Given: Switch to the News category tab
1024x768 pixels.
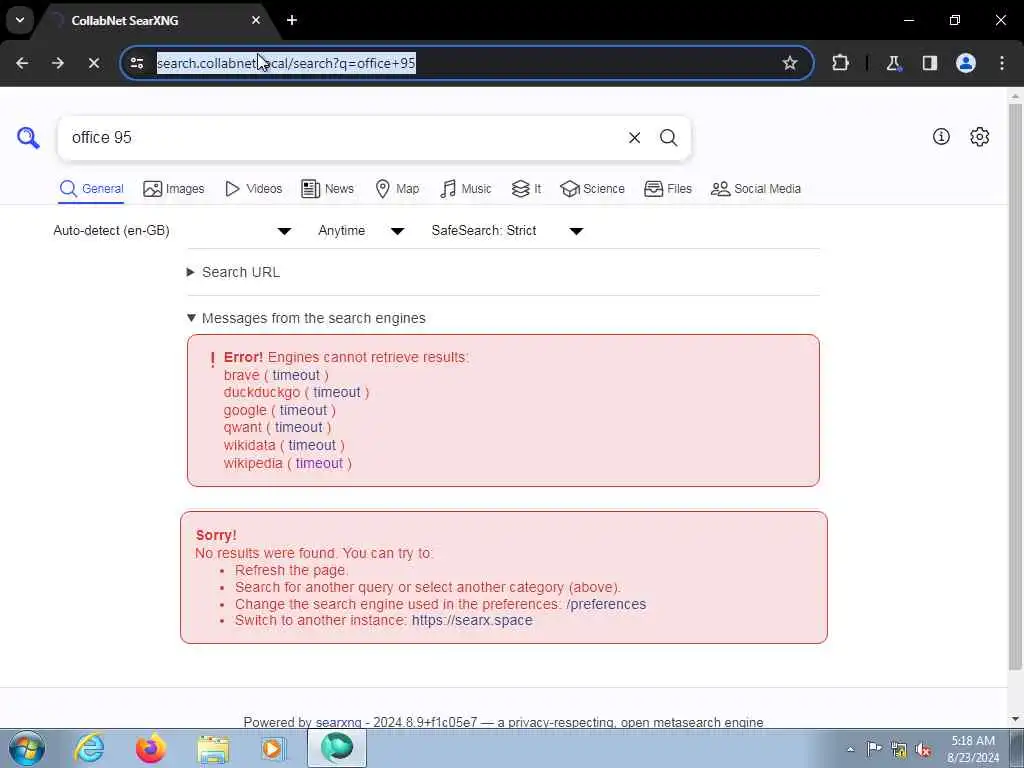Looking at the screenshot, I should tap(327, 189).
